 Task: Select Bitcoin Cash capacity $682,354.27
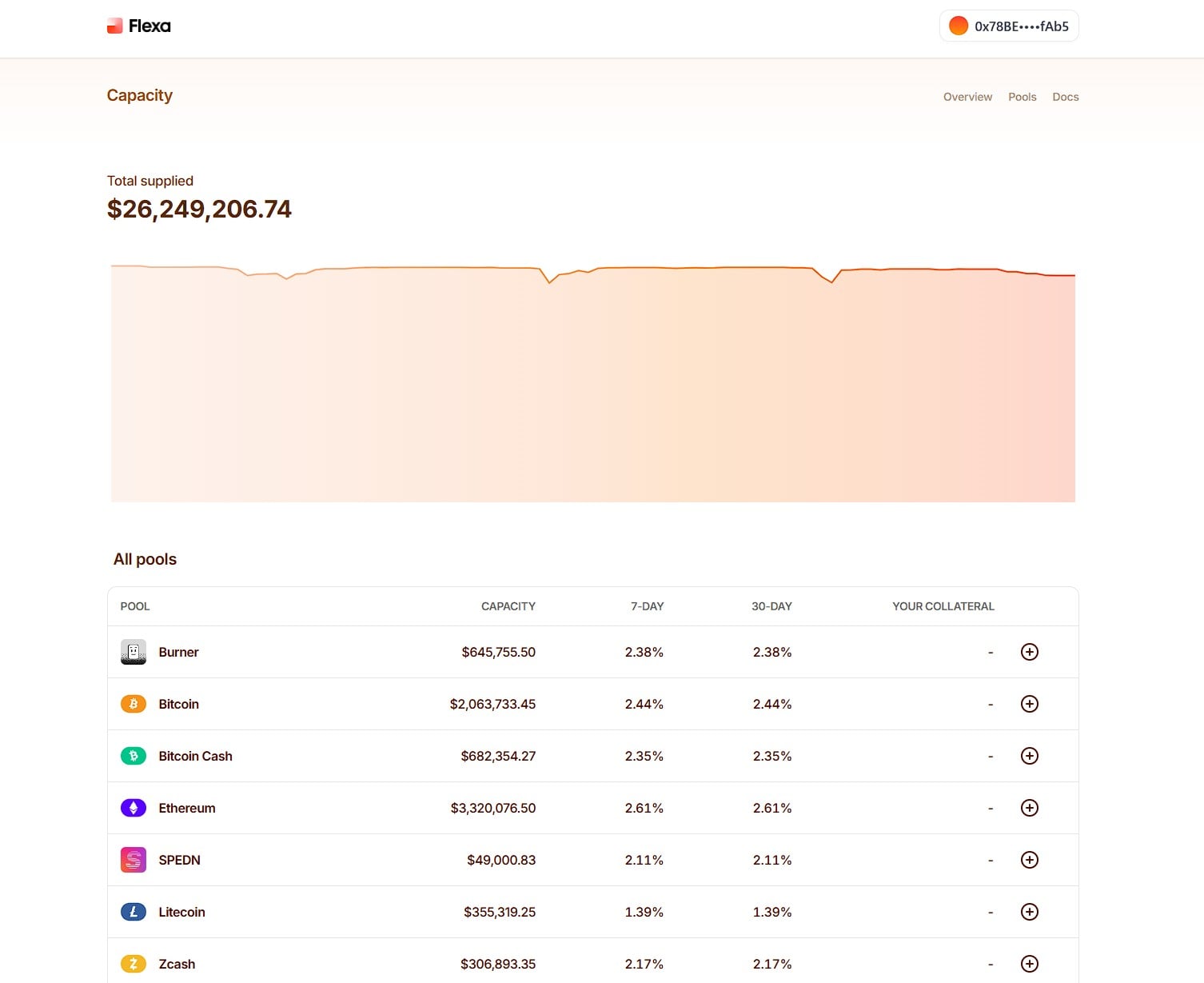(x=498, y=756)
